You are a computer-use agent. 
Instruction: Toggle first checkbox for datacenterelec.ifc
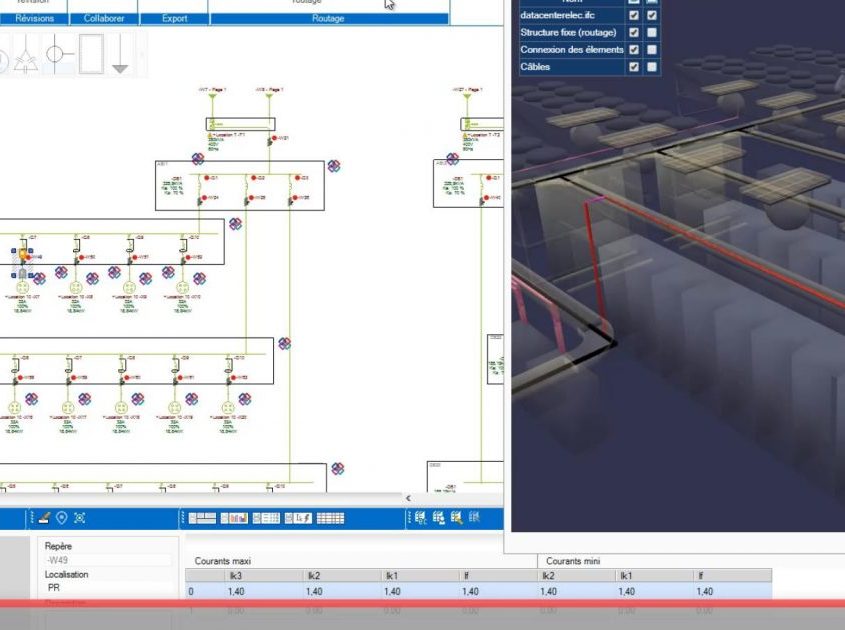[x=634, y=15]
